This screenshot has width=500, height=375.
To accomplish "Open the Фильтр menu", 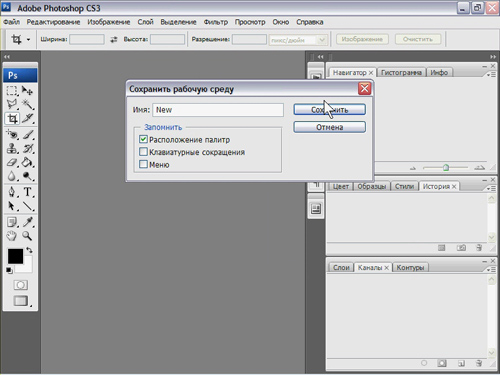I will 216,22.
